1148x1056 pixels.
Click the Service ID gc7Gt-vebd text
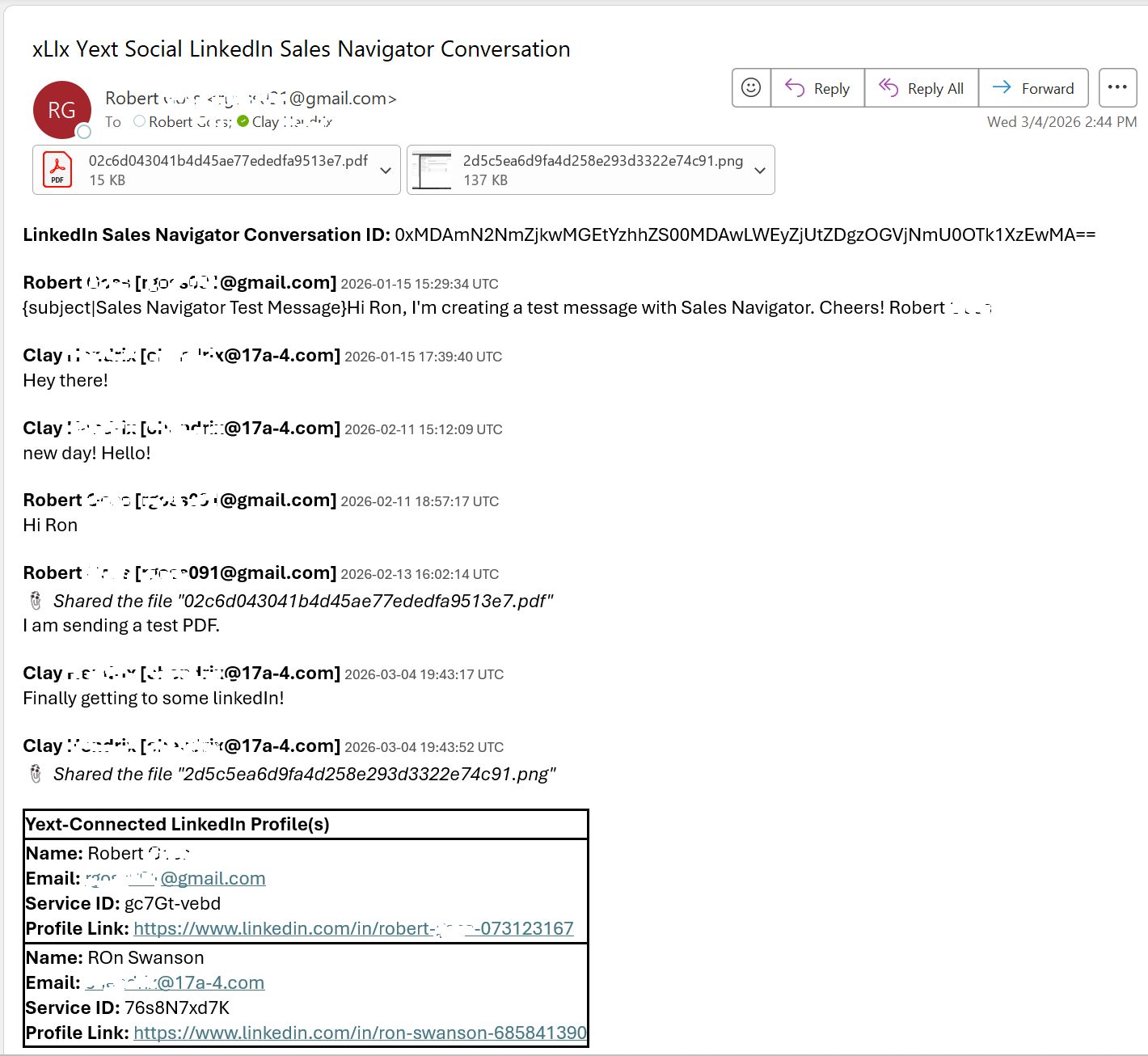tap(123, 903)
